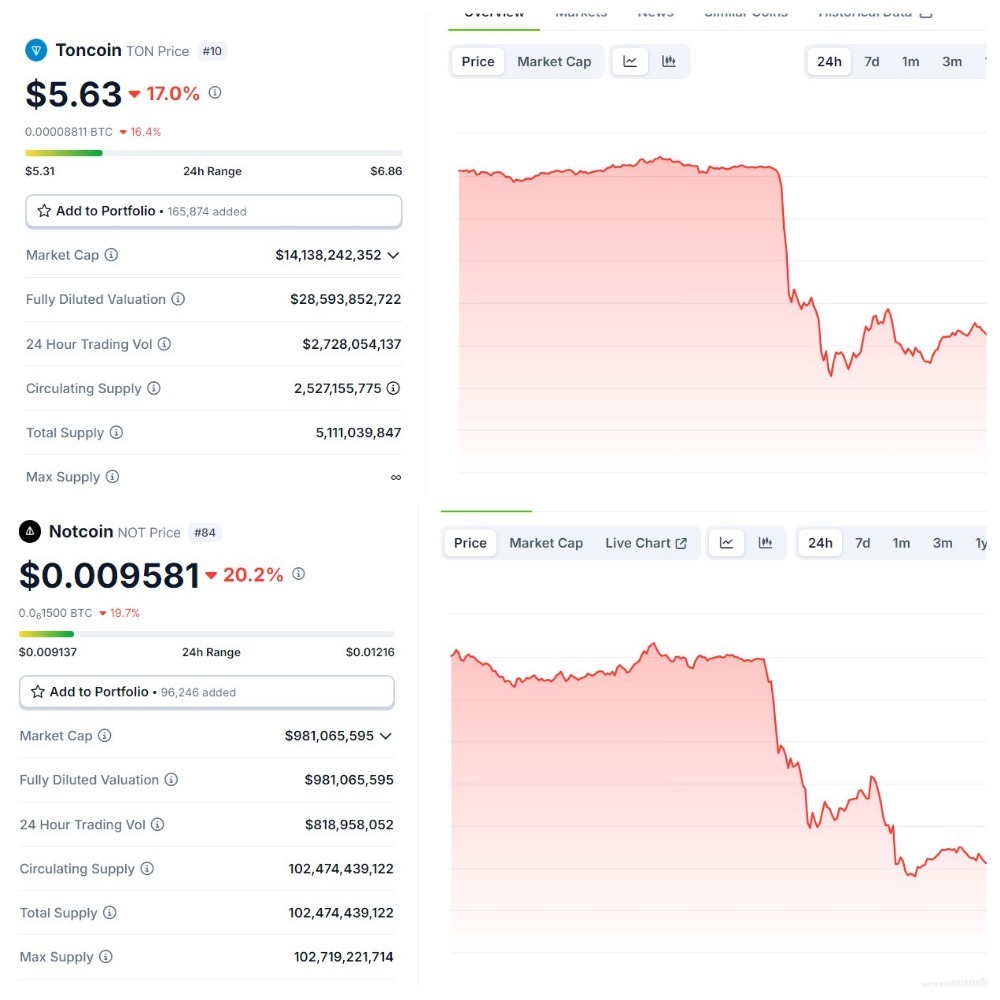Click info icon beside Toncoin Market Cap
Viewport: 1000px width, 1000px height.
click(111, 255)
